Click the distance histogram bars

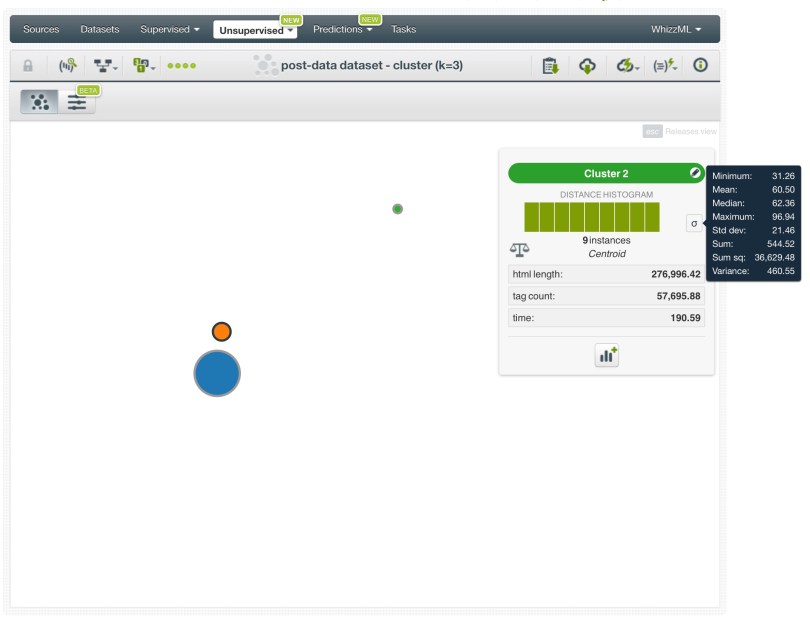[x=592, y=217]
